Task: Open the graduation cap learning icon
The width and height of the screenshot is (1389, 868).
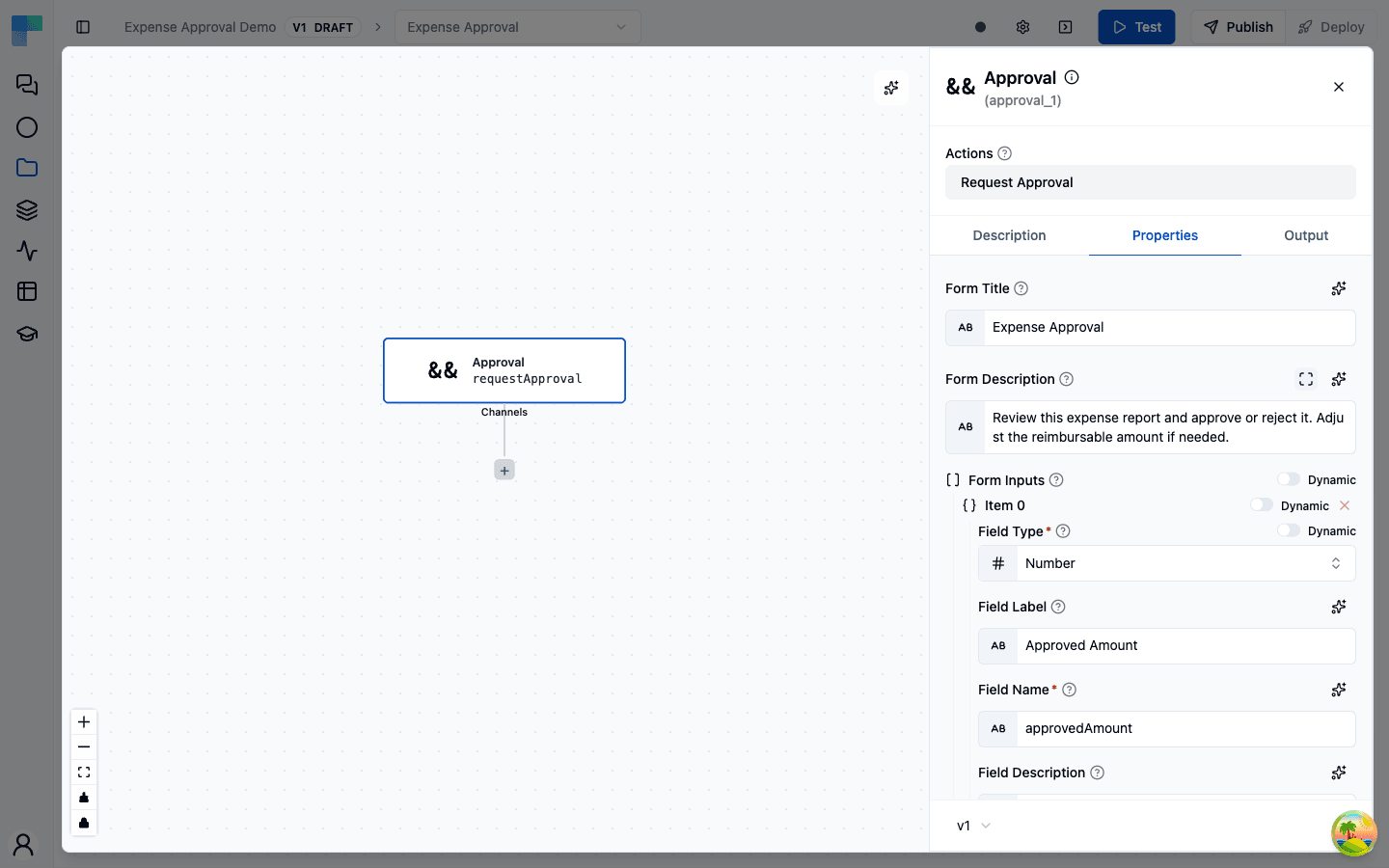Action: coord(27,334)
